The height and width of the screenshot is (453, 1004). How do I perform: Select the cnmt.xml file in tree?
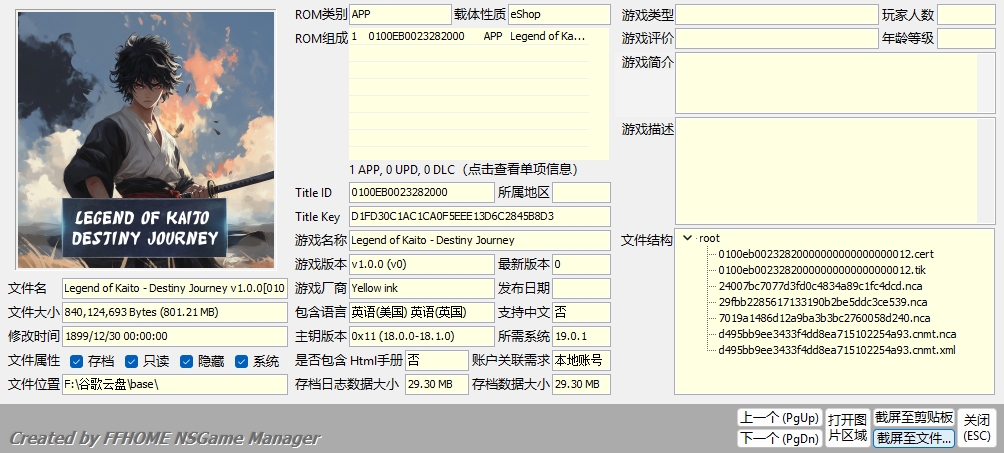coord(837,350)
